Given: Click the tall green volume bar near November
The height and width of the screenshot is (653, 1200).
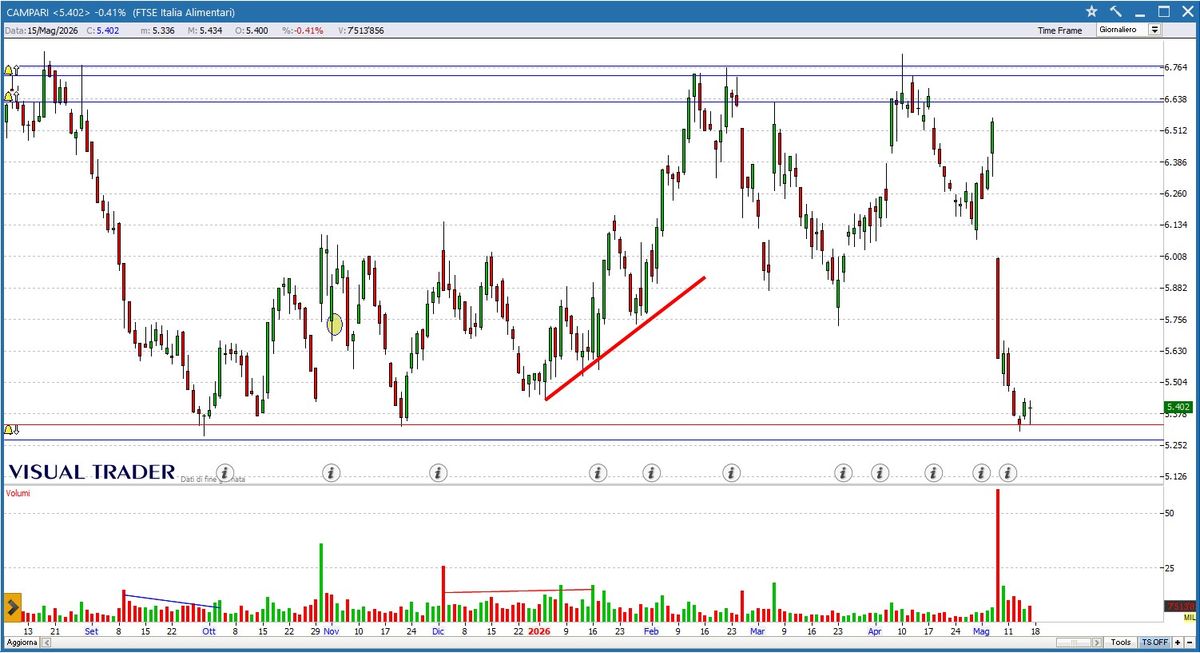Looking at the screenshot, I should click(321, 582).
